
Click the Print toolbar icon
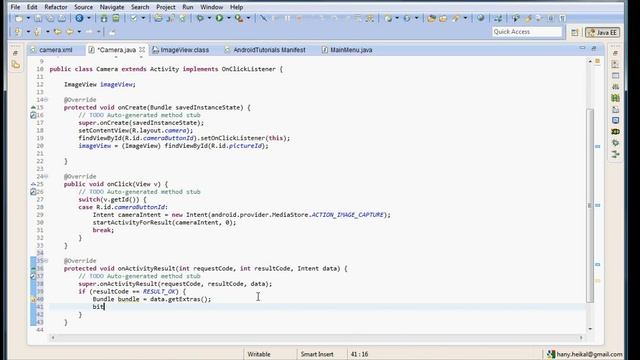pos(62,18)
